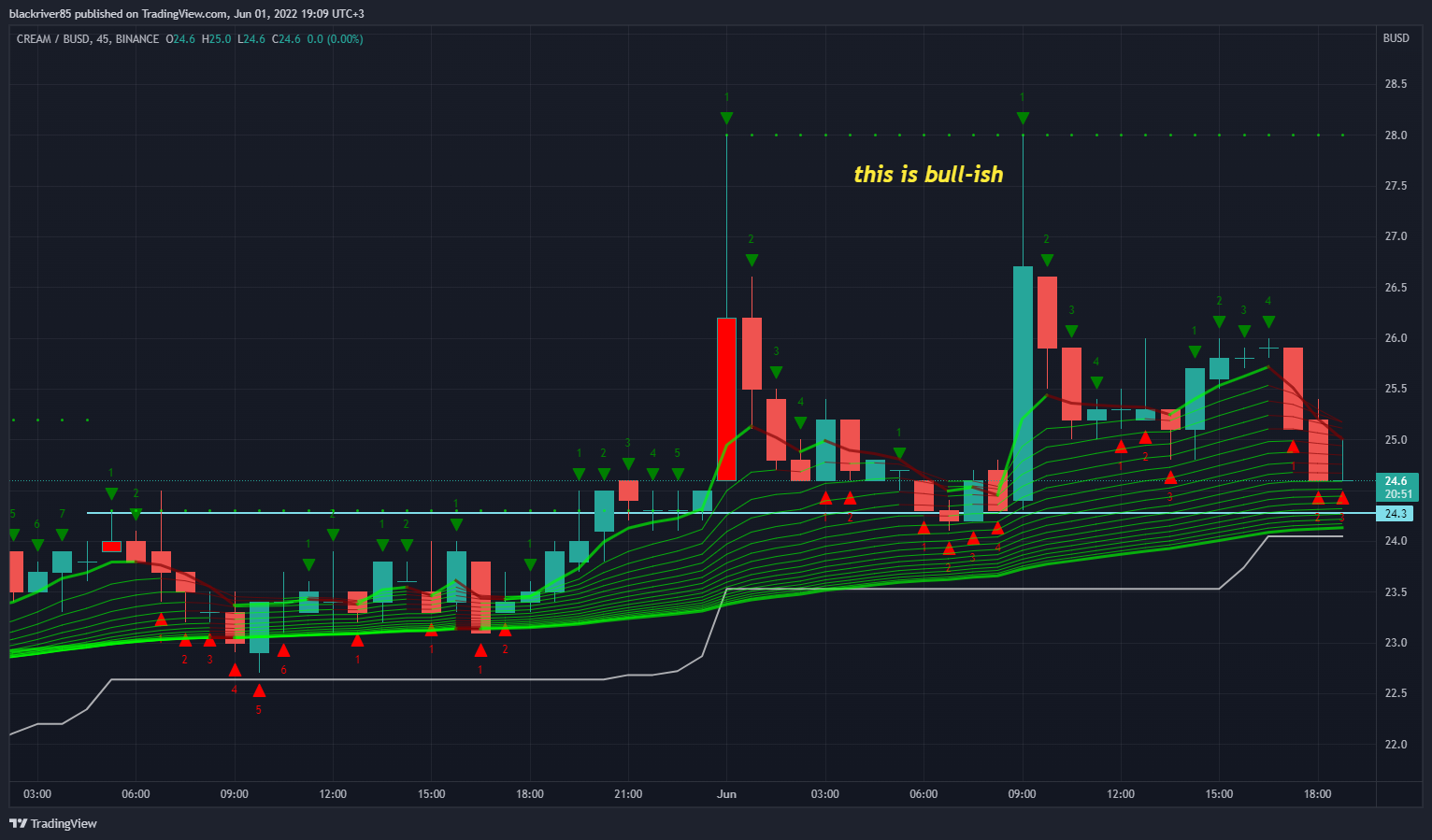Click the 23.5 price axis label

[1395, 592]
